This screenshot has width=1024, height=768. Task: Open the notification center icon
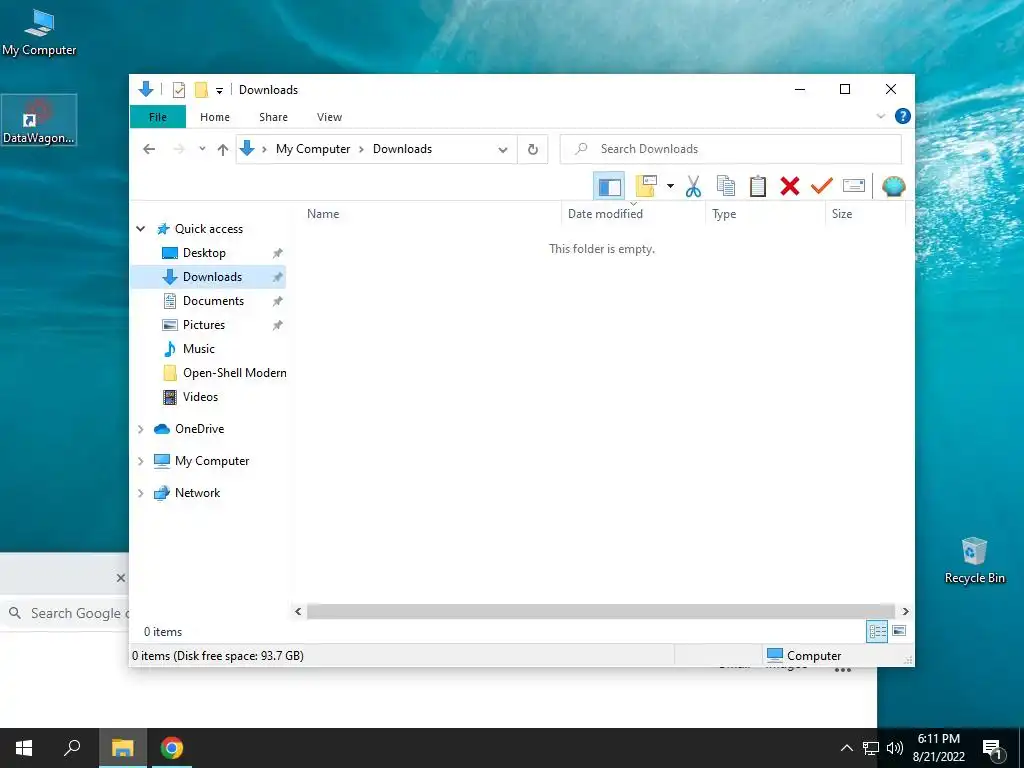tap(992, 749)
